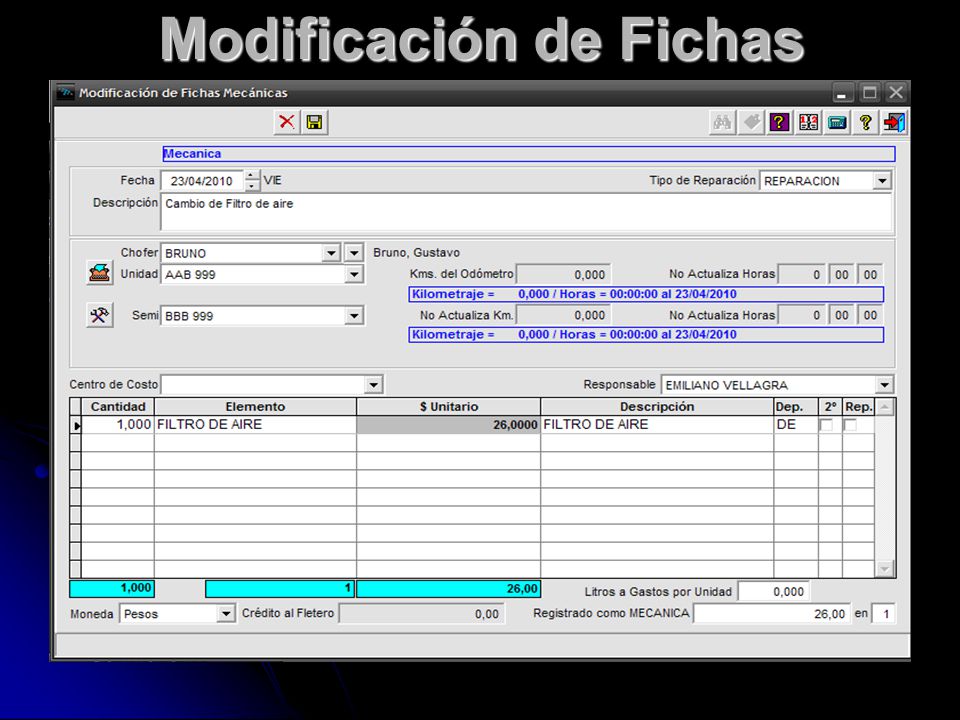Open the Chofer BRUNO dropdown arrow

pyautogui.click(x=331, y=253)
